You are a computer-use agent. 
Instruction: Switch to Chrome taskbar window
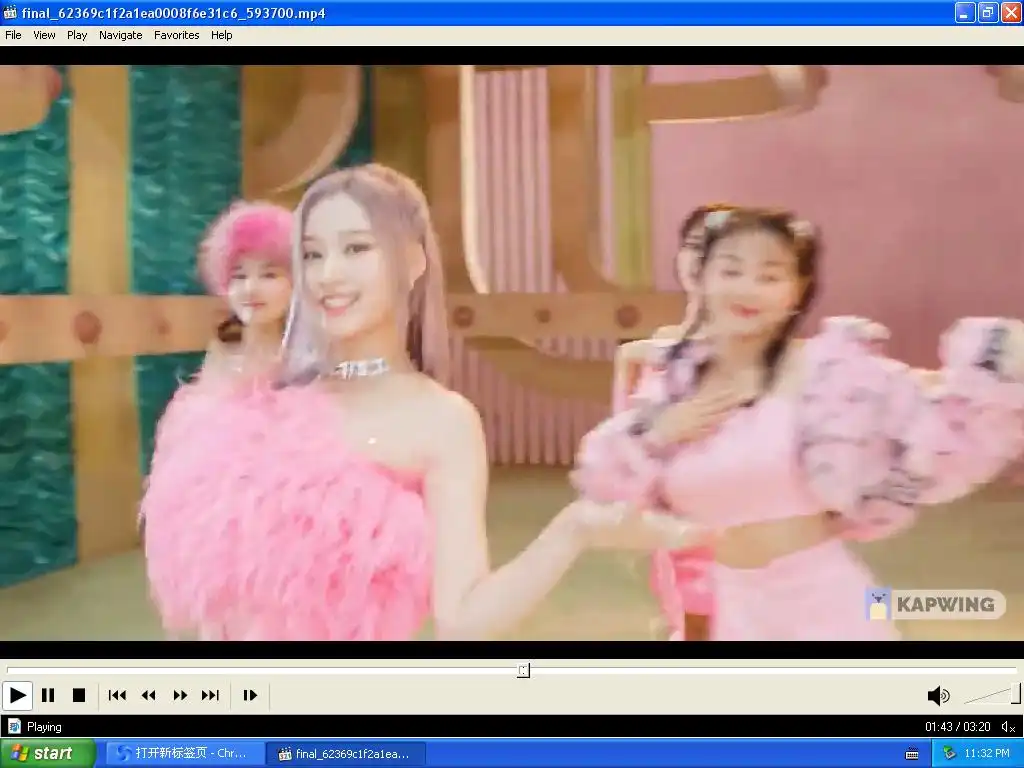(x=185, y=754)
